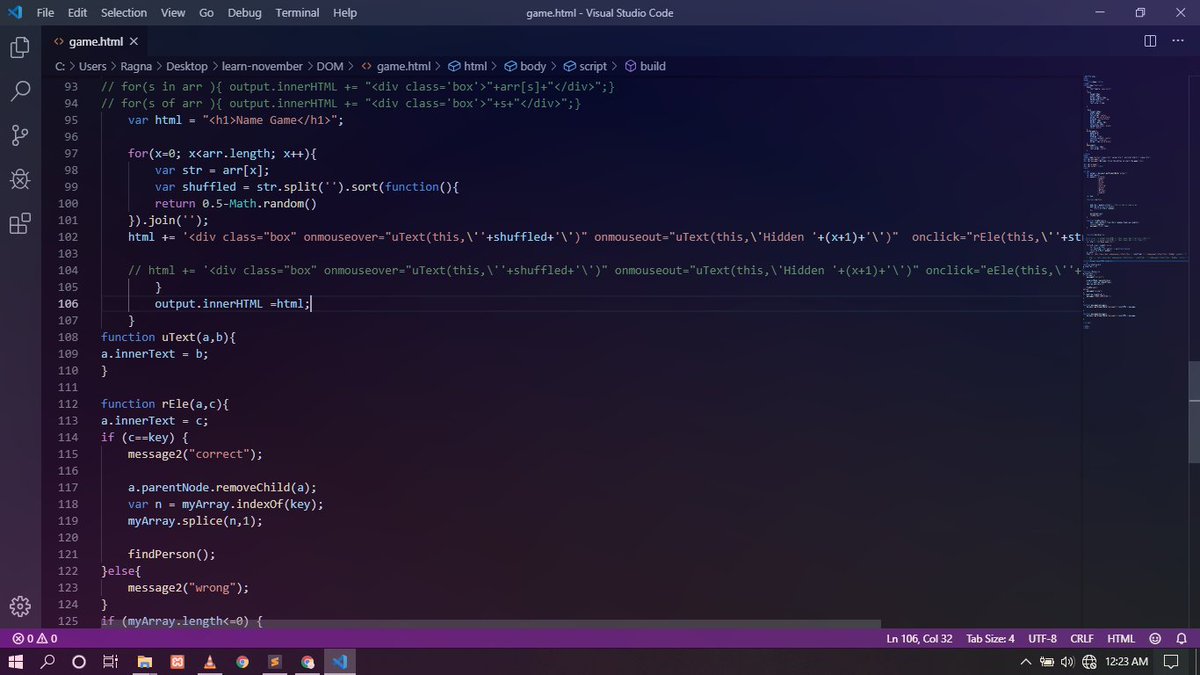Open the Explorer view in the activity bar

[20, 48]
